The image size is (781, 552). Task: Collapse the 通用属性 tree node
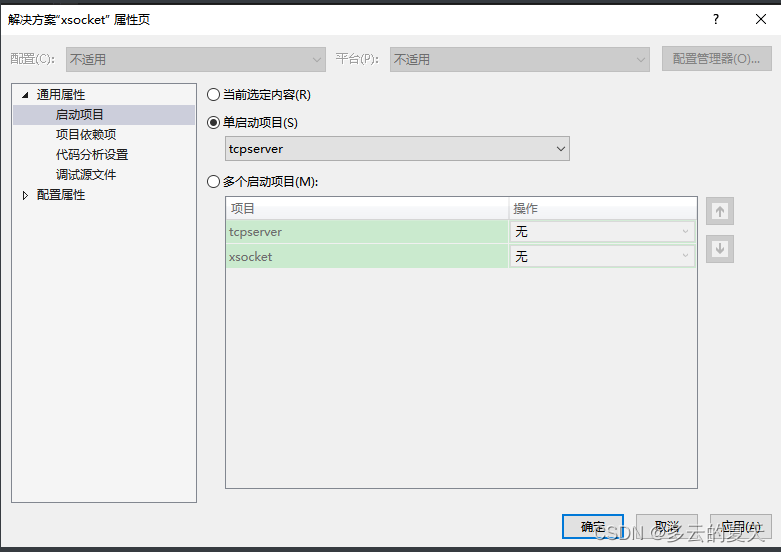25,95
